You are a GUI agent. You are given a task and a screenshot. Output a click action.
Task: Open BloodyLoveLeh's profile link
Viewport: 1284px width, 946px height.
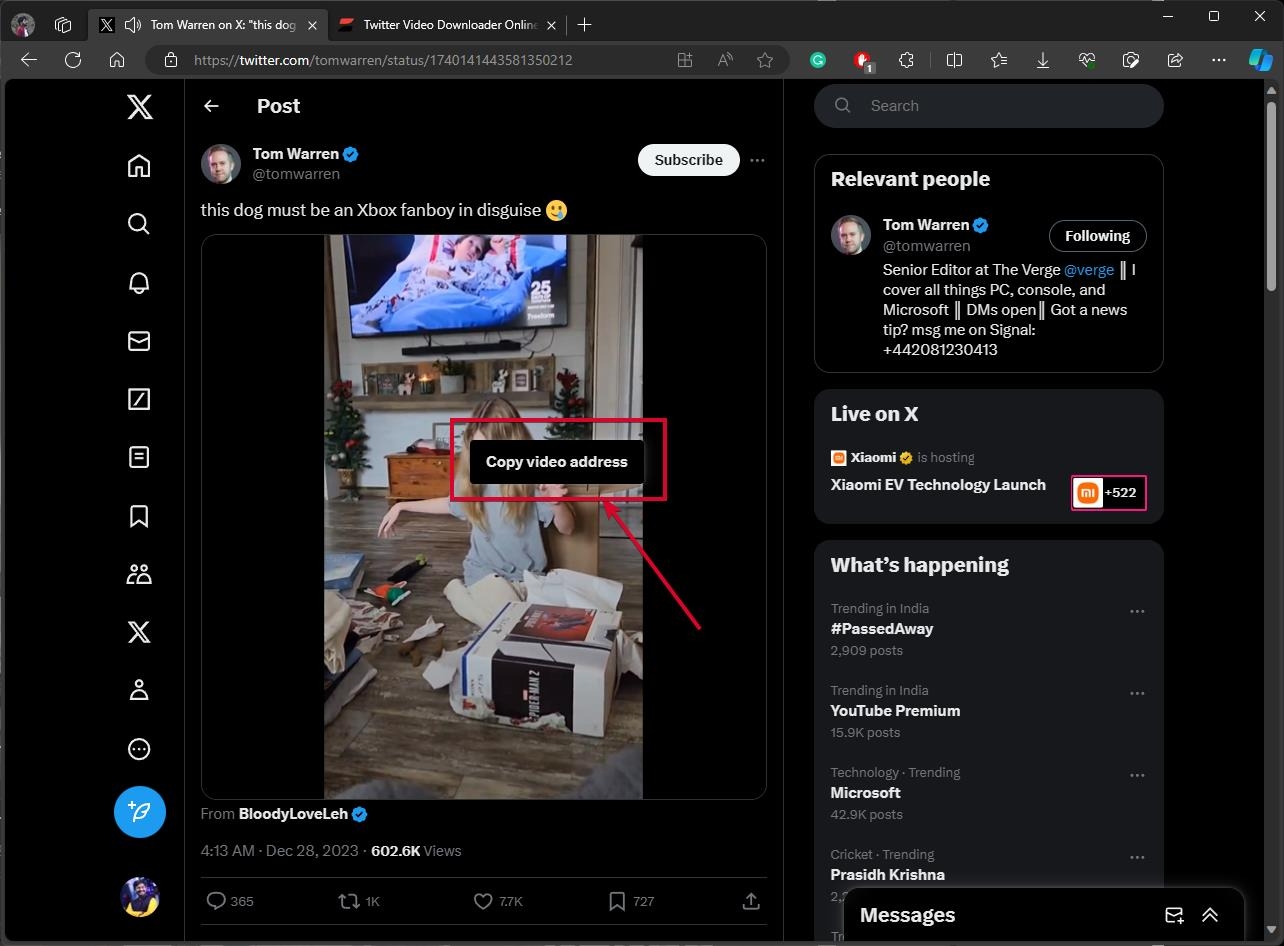click(x=293, y=813)
